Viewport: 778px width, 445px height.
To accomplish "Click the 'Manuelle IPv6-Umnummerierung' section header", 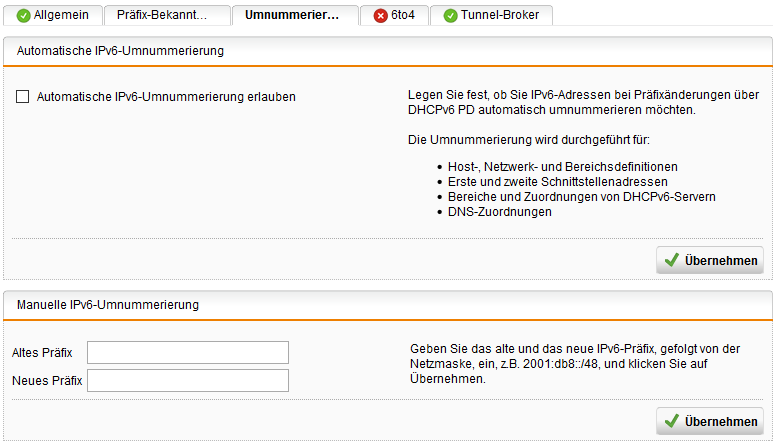I will tap(108, 304).
